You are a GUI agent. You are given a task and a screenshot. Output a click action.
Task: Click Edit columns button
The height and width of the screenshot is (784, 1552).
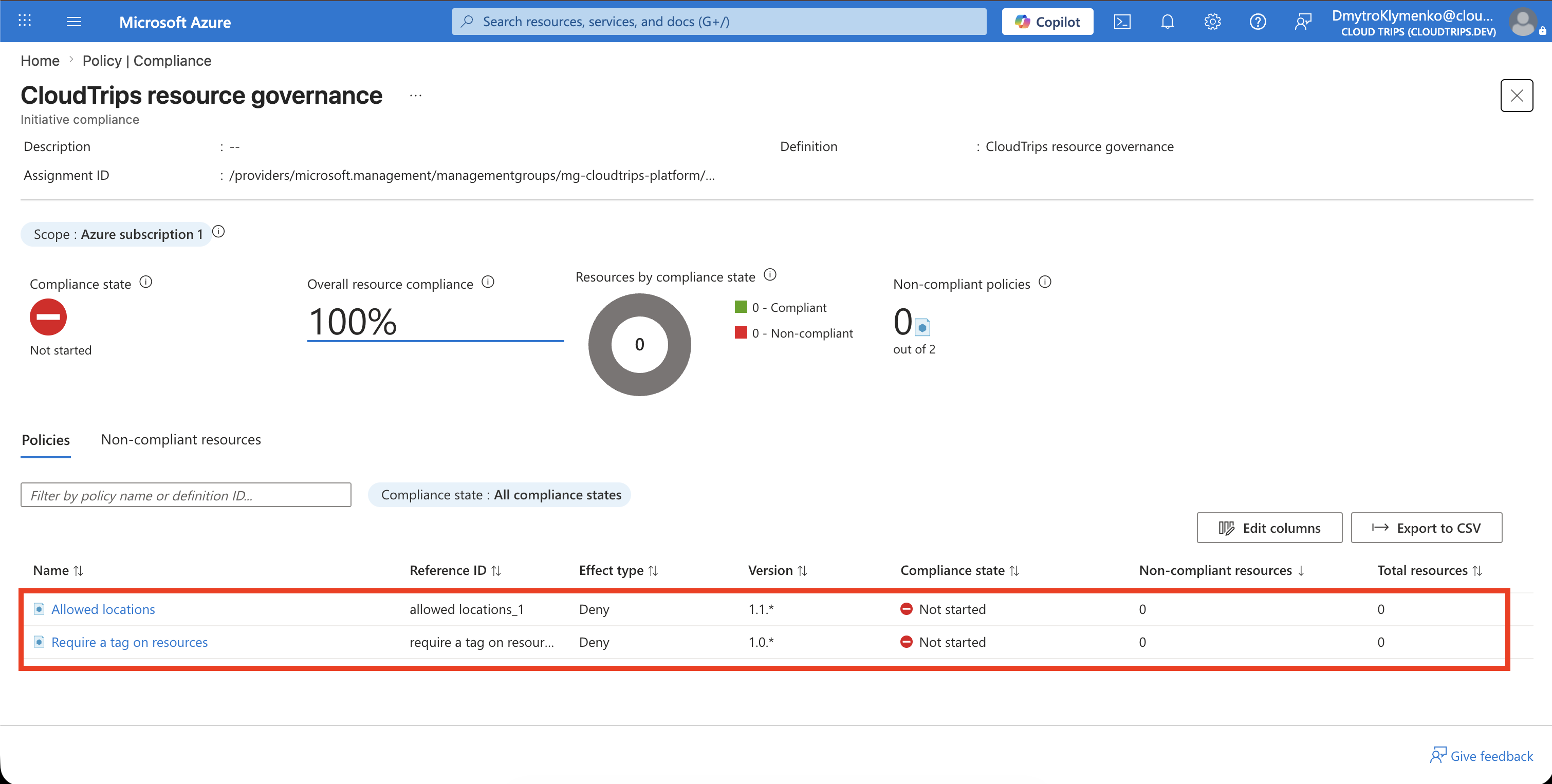1269,528
